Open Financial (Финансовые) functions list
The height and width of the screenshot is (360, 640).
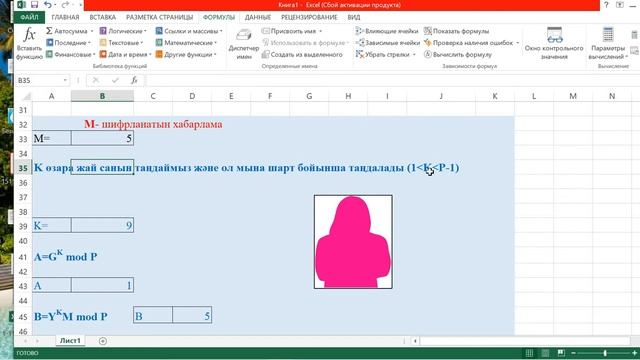tap(70, 54)
